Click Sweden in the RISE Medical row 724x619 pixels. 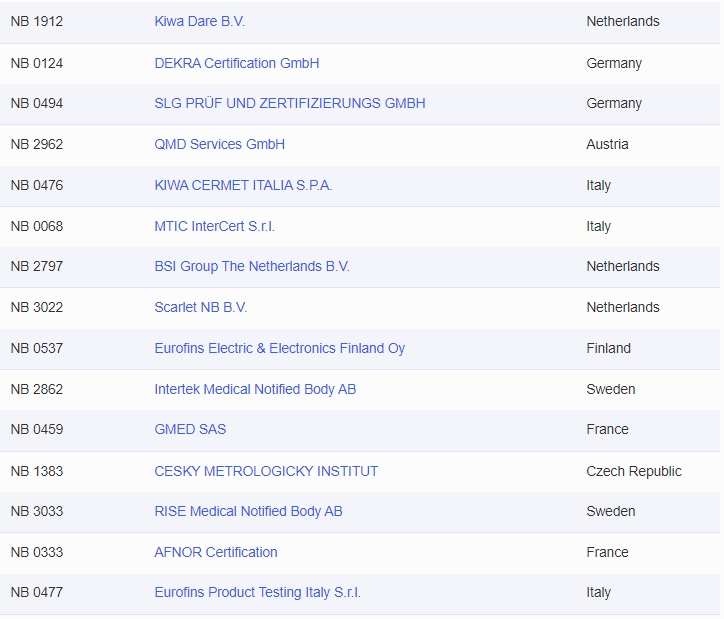pyautogui.click(x=611, y=511)
